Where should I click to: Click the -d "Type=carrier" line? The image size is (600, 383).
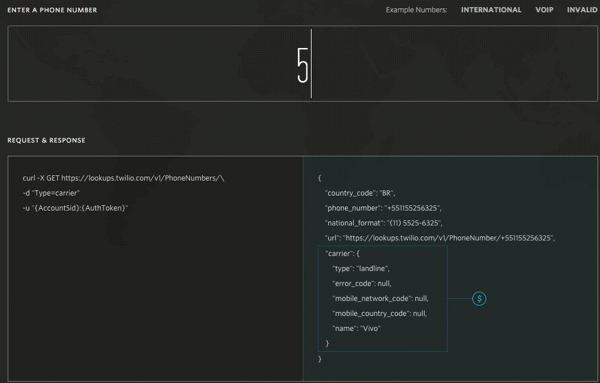click(51, 193)
